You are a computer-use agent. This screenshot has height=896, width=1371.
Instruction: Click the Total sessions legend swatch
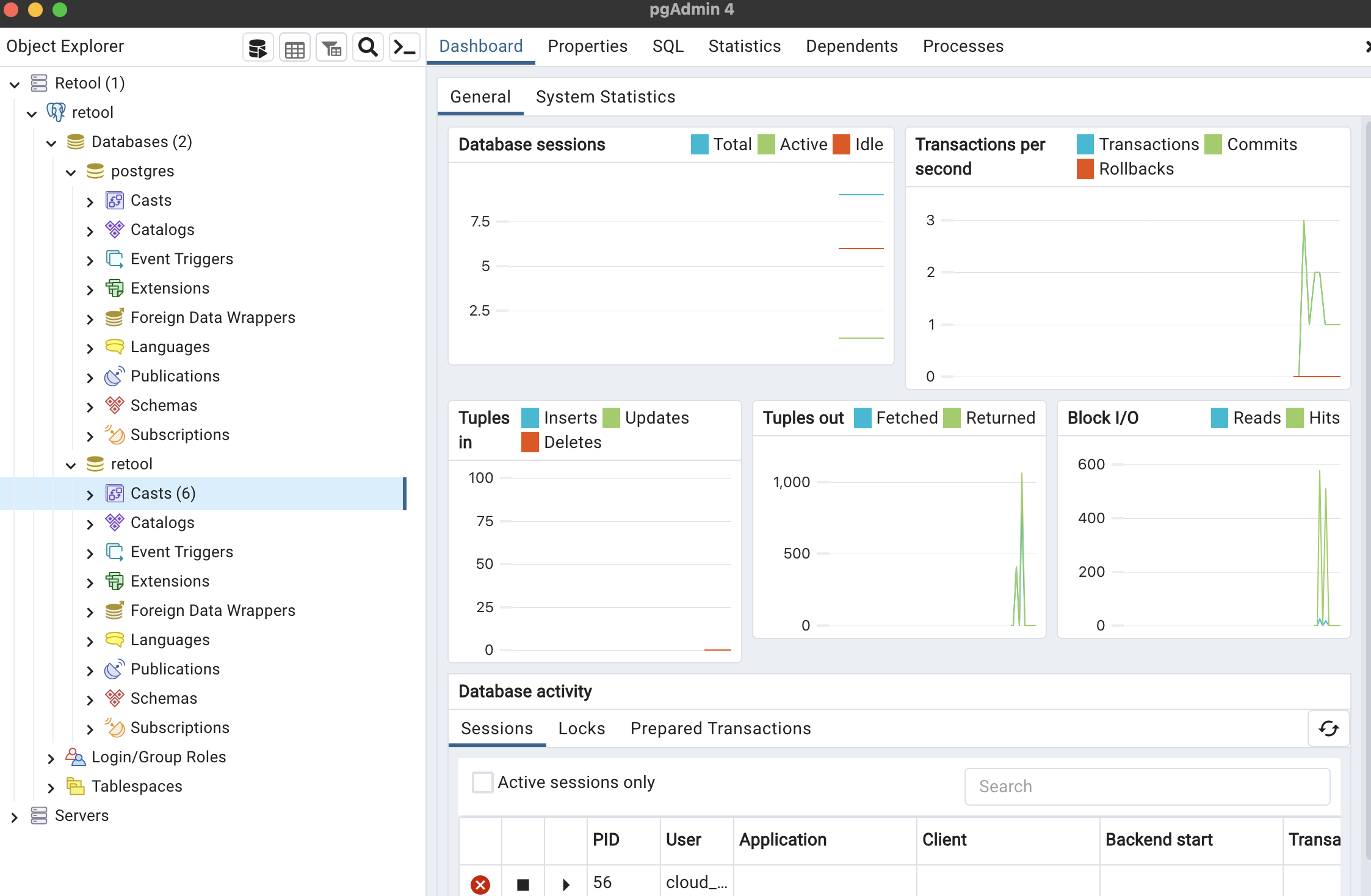pos(700,145)
